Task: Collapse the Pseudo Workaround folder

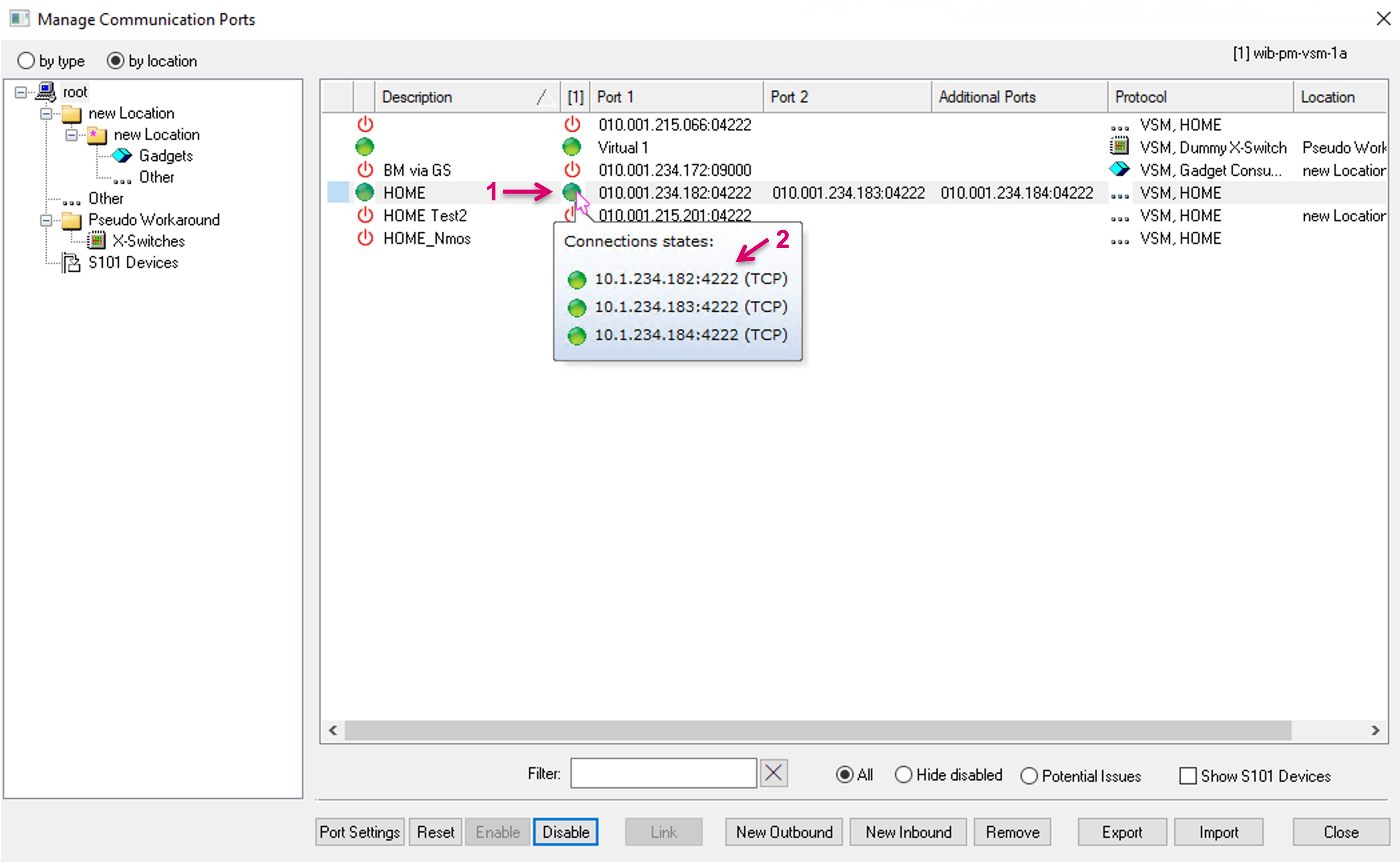Action: 46,220
